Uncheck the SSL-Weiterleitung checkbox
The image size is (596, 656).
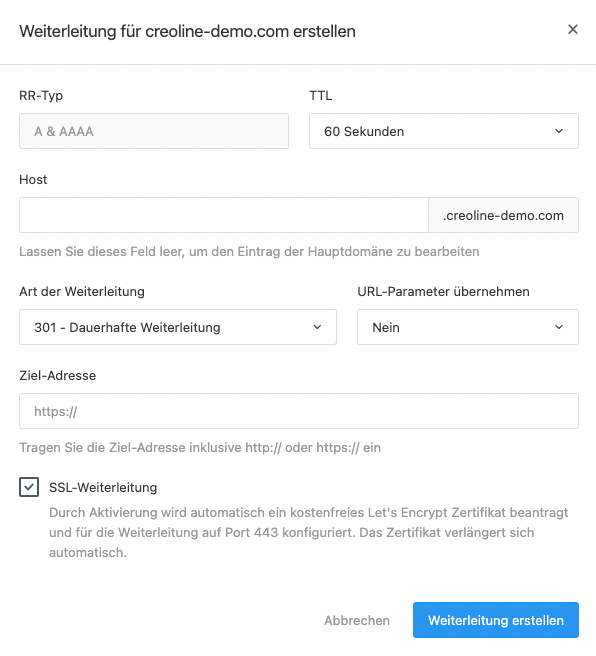point(29,487)
